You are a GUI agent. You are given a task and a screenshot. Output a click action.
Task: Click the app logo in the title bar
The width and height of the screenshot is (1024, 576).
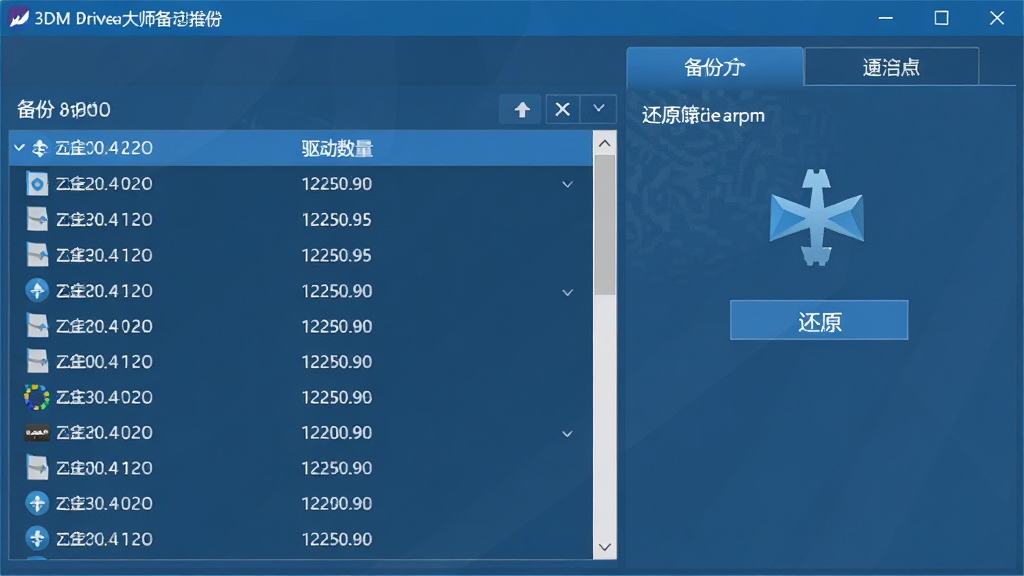pos(18,18)
